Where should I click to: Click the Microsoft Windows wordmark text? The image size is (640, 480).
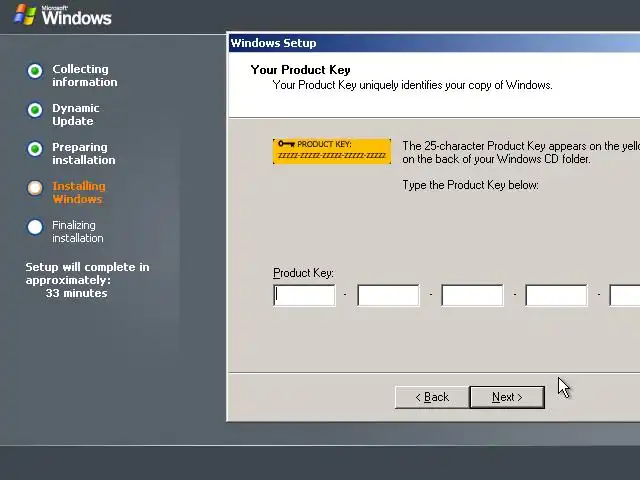[76, 16]
